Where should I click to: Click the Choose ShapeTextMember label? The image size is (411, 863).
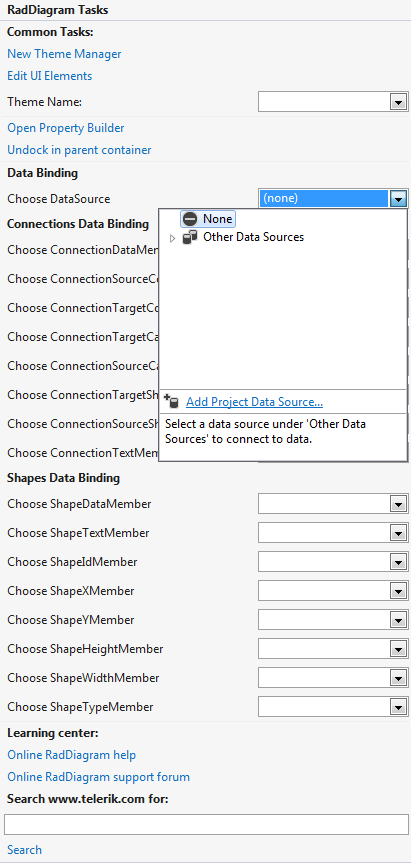pos(78,533)
